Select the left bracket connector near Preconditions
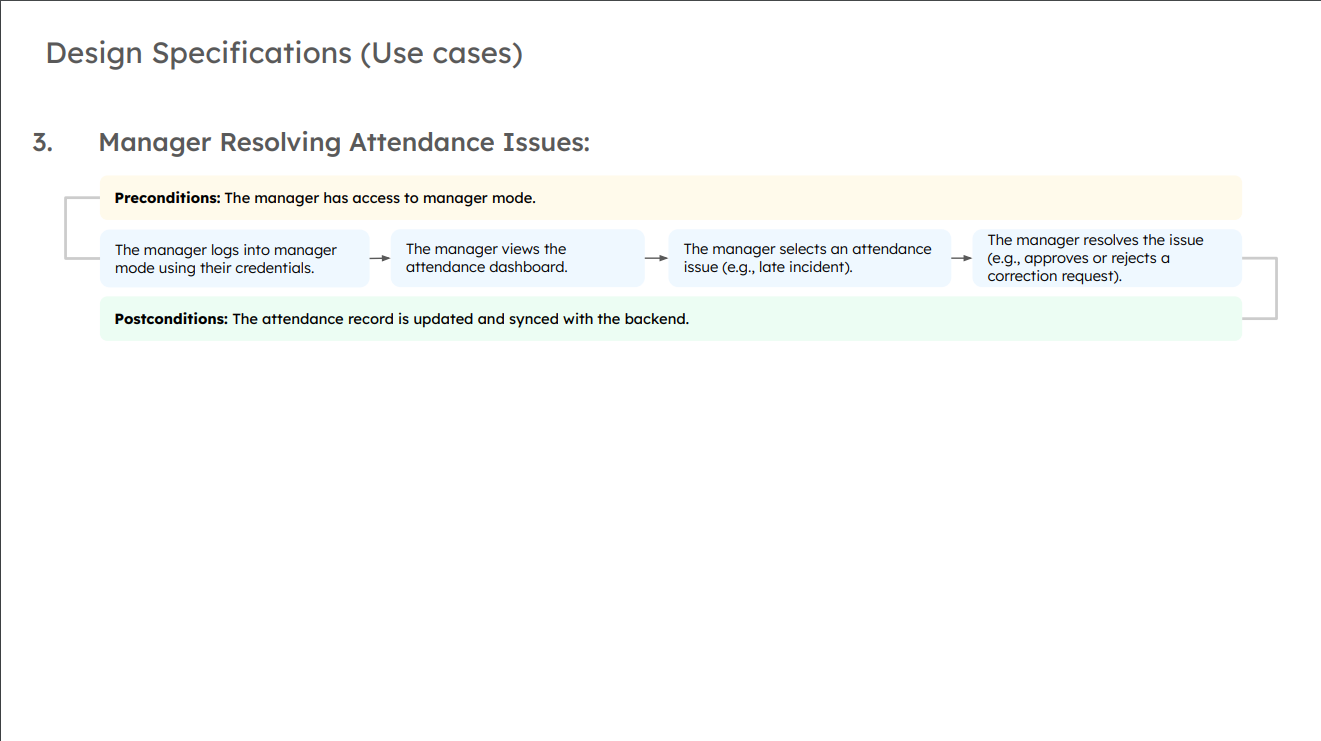 (67, 228)
